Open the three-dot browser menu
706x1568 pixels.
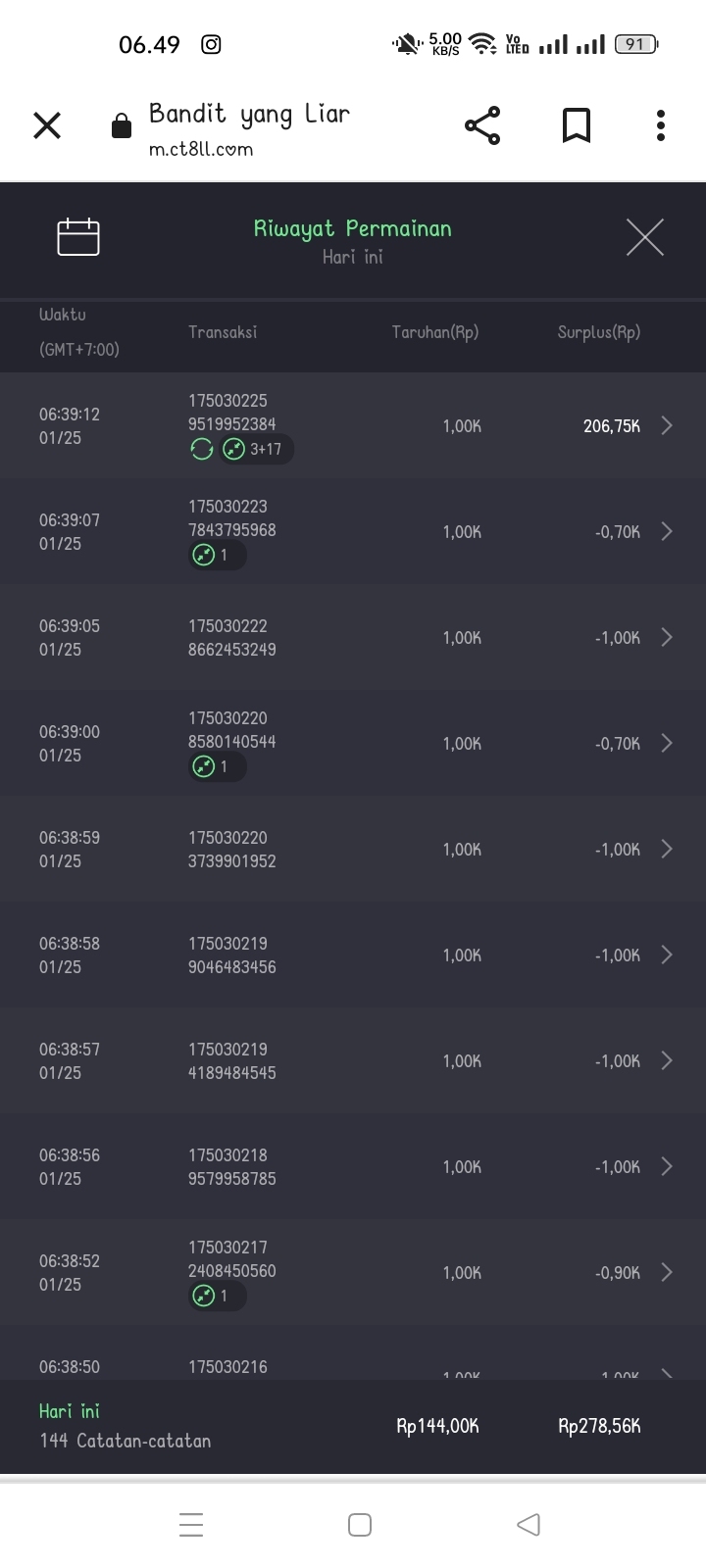(x=660, y=125)
